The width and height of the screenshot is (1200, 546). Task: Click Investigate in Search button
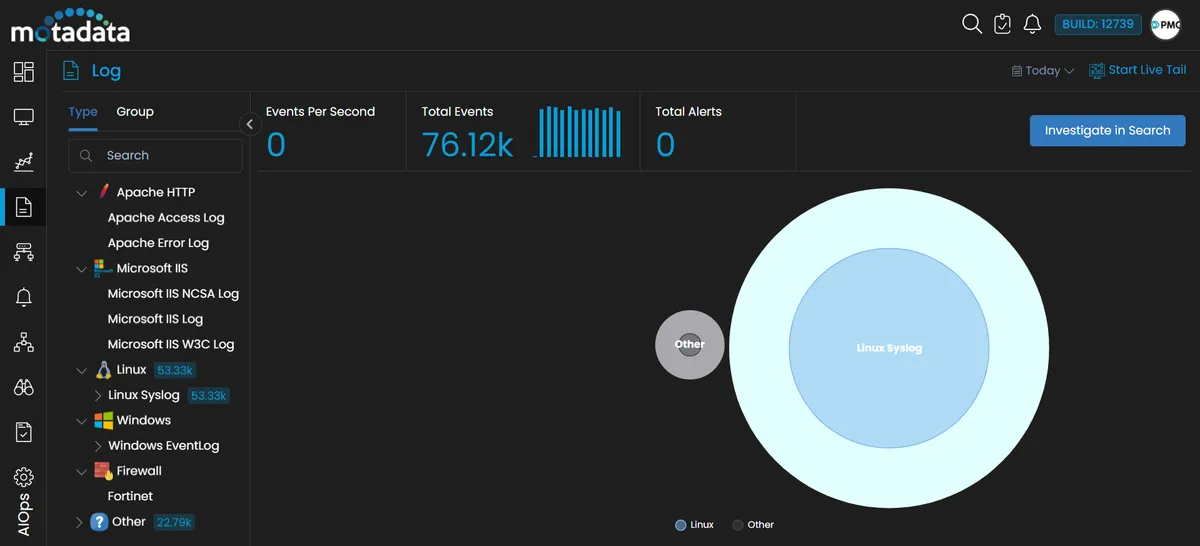pyautogui.click(x=1107, y=130)
